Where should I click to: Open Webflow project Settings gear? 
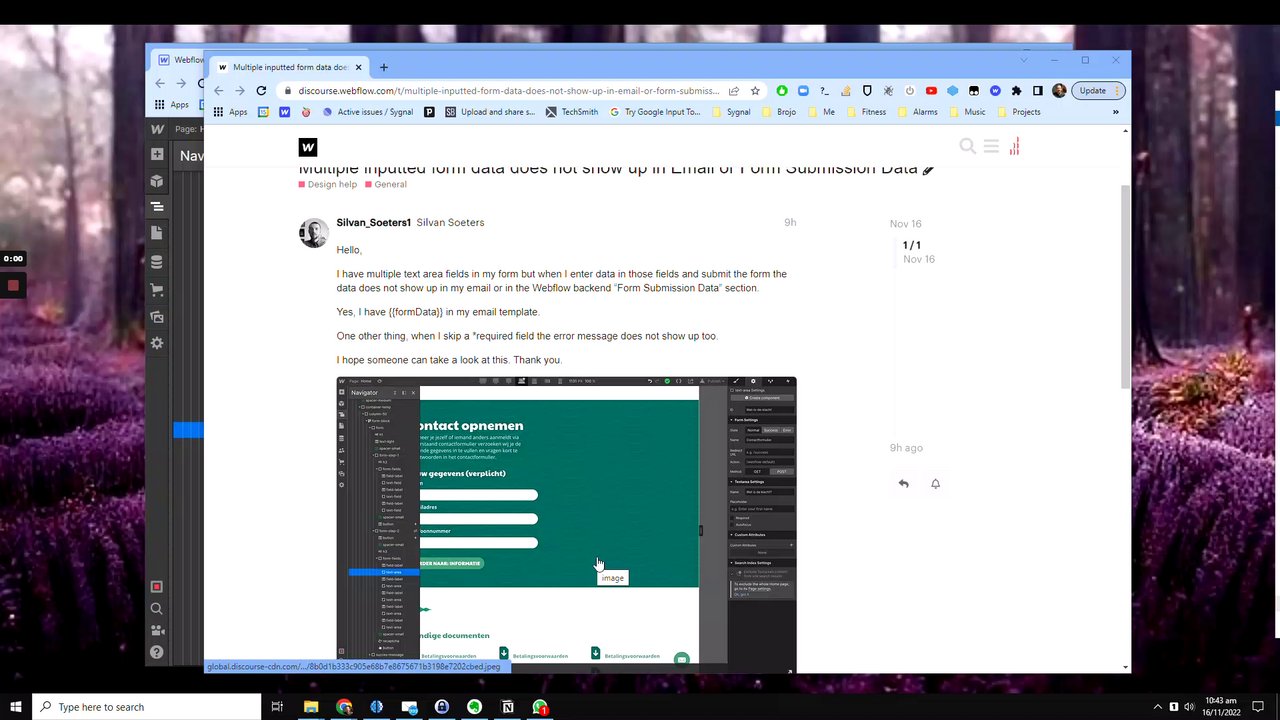[x=157, y=343]
